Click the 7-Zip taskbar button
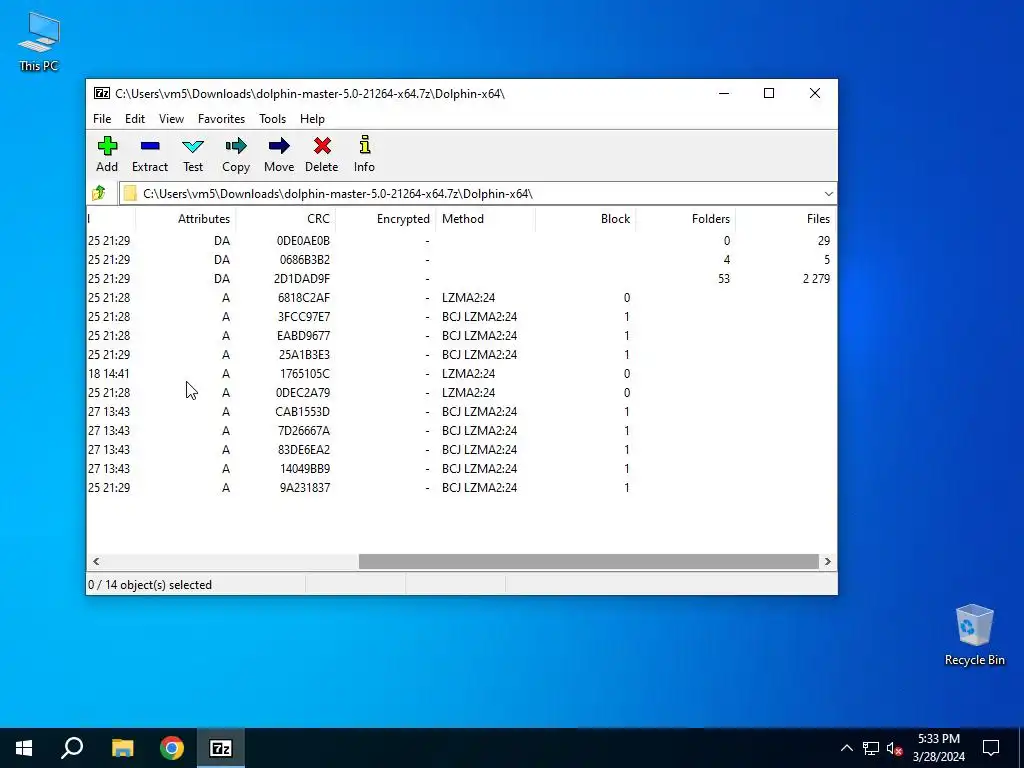Viewport: 1024px width, 768px height. point(221,748)
